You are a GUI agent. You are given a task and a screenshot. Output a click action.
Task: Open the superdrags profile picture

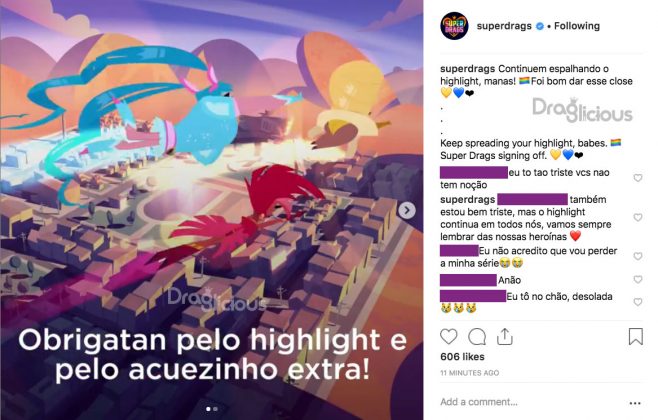pyautogui.click(x=454, y=26)
